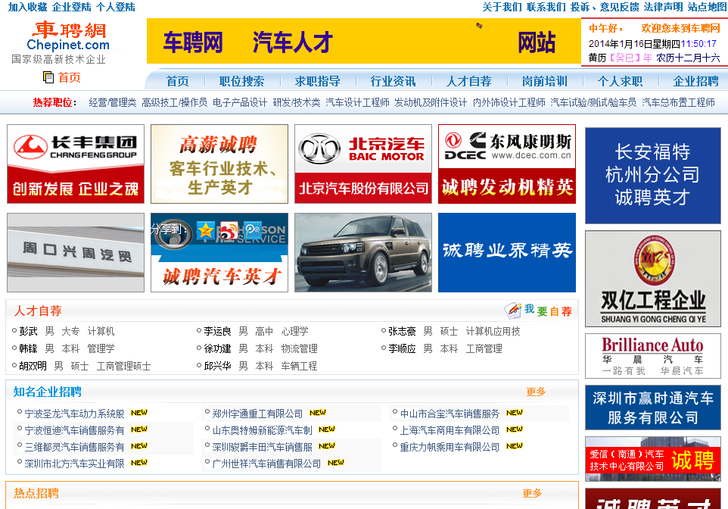Click 长安福特杭州分公司 sidebar ad
The height and width of the screenshot is (509, 728).
click(x=653, y=176)
